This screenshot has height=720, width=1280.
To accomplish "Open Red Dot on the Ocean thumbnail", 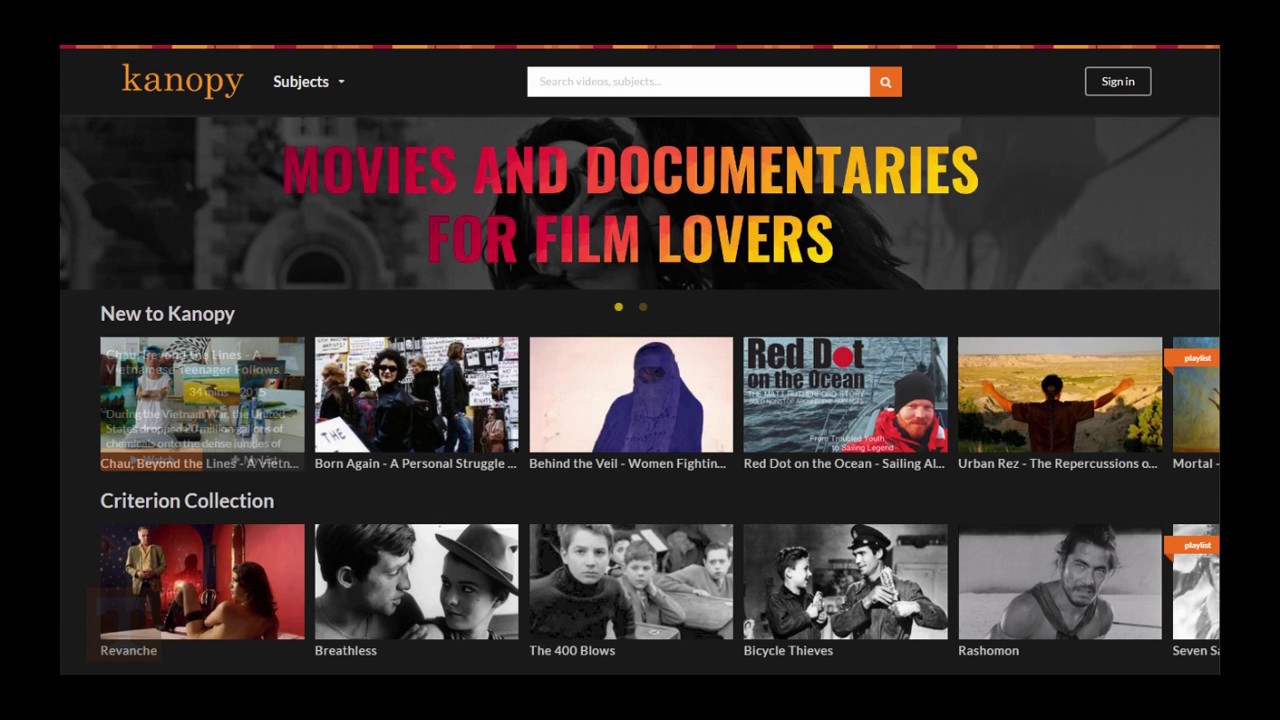I will (845, 395).
